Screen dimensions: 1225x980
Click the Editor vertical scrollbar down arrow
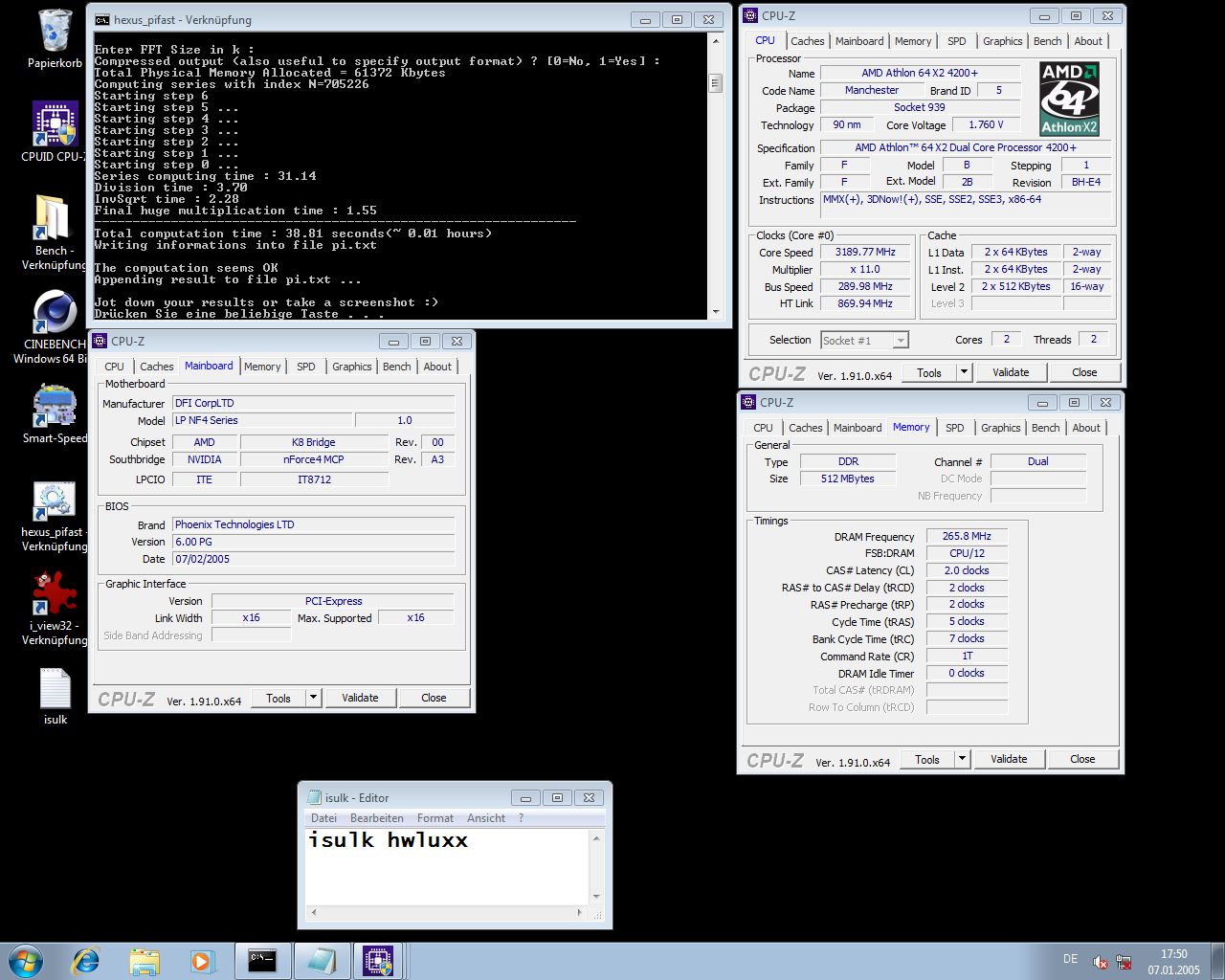[x=597, y=897]
